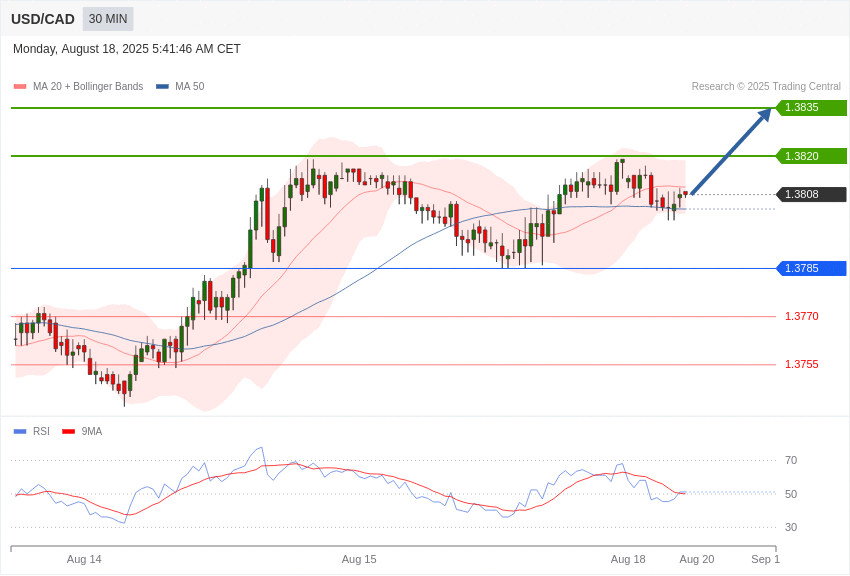Viewport: 850px width, 576px height.
Task: Click the RSI 70 level label
Action: pyautogui.click(x=791, y=460)
